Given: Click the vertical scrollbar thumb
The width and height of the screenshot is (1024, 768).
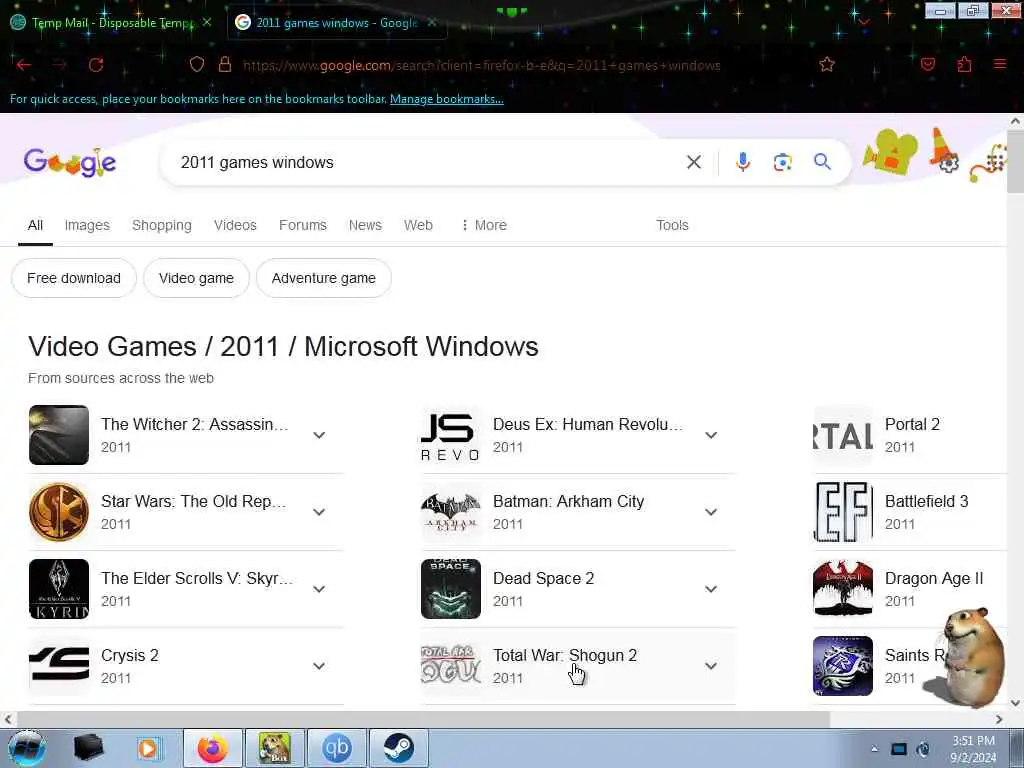Looking at the screenshot, I should pos(1015,161).
